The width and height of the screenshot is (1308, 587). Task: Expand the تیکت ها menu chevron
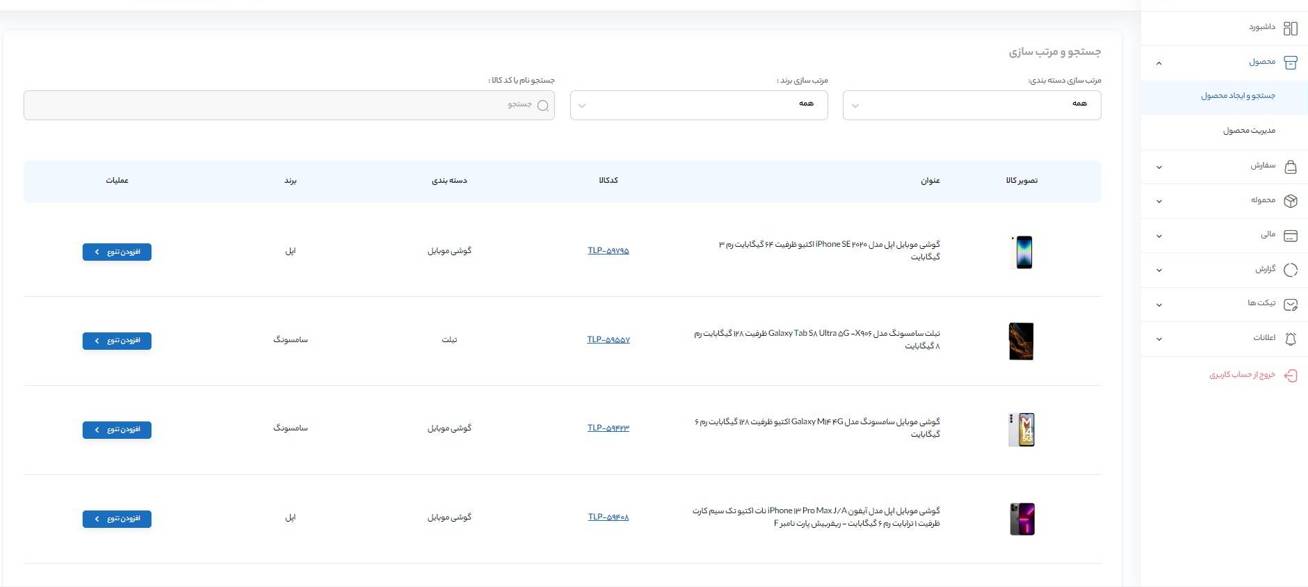coord(1159,305)
